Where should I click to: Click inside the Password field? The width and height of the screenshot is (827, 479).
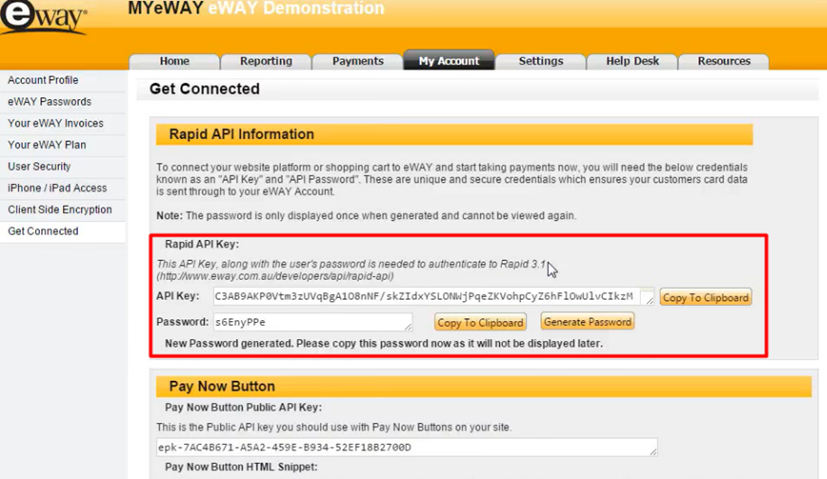coord(313,322)
